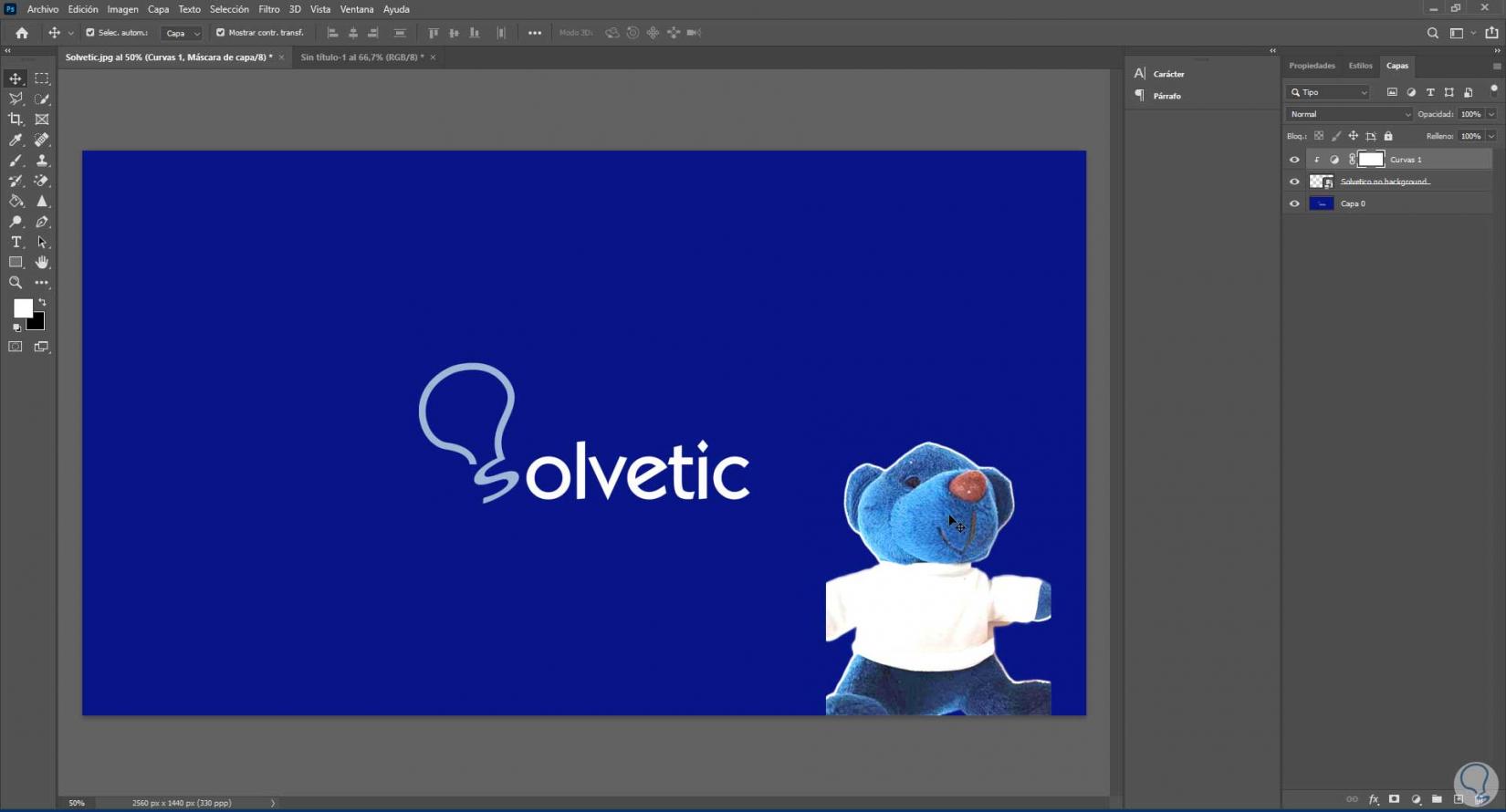
Task: Open the Layers panel options menu
Action: [x=1497, y=66]
